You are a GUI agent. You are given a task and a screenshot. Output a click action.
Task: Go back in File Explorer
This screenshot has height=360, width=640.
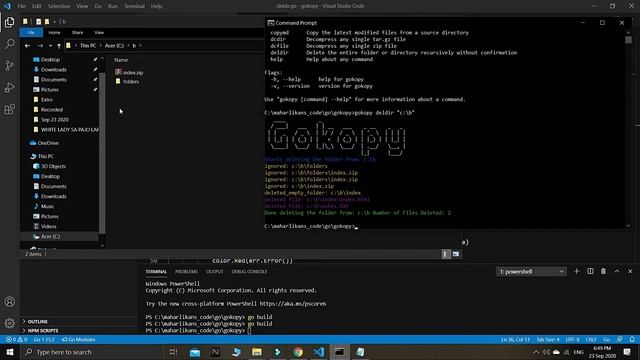[27, 46]
